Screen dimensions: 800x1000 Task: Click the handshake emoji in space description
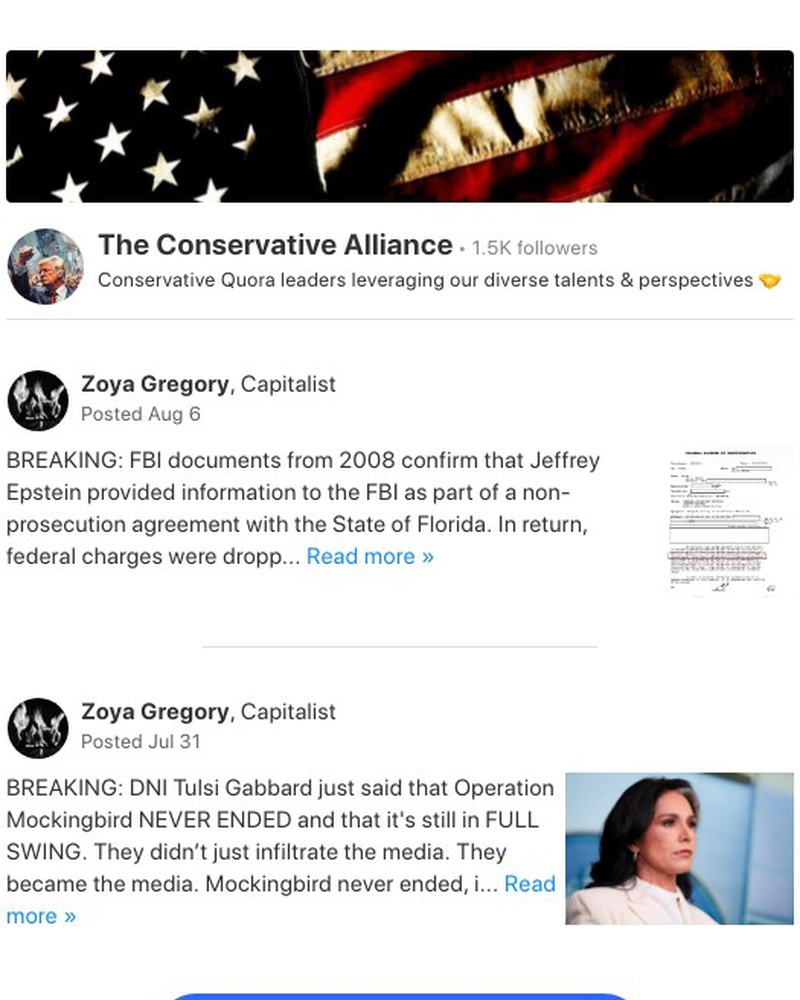(x=770, y=281)
